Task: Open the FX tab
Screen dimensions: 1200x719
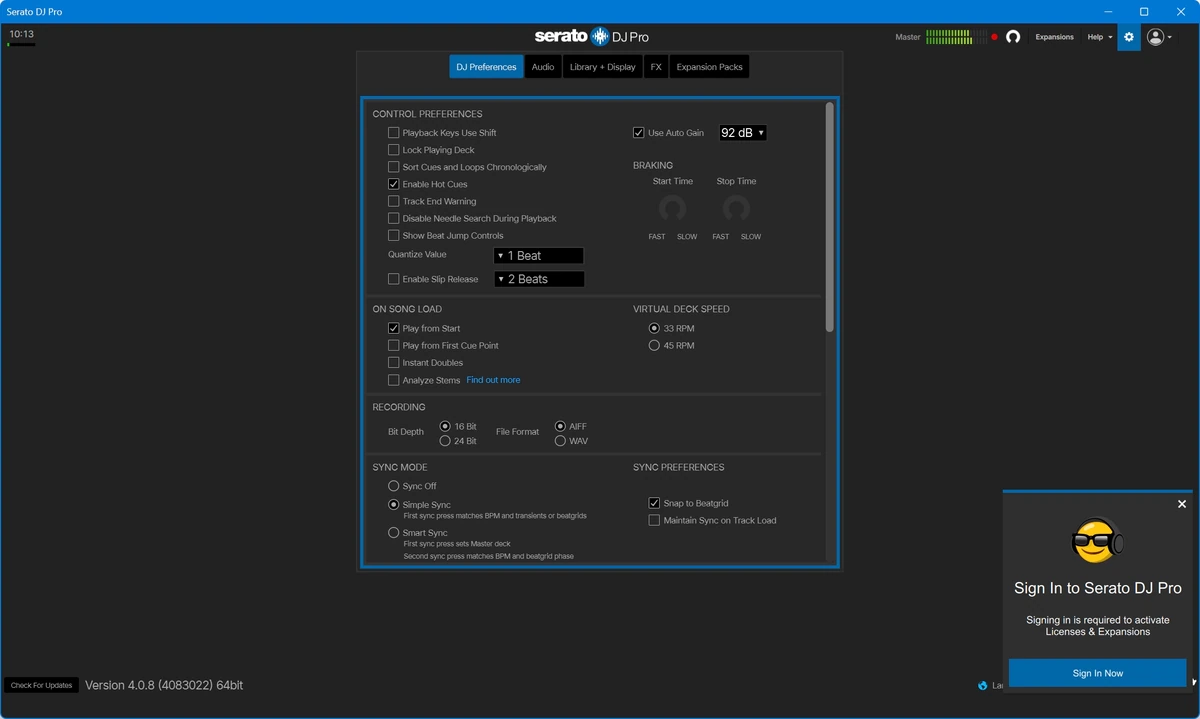Action: coord(656,67)
